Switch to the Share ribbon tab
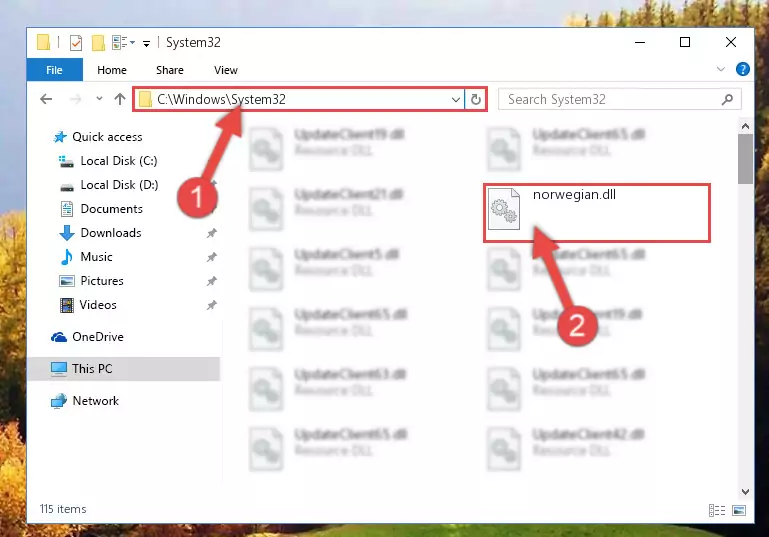Viewport: 769px width, 537px height. [170, 70]
